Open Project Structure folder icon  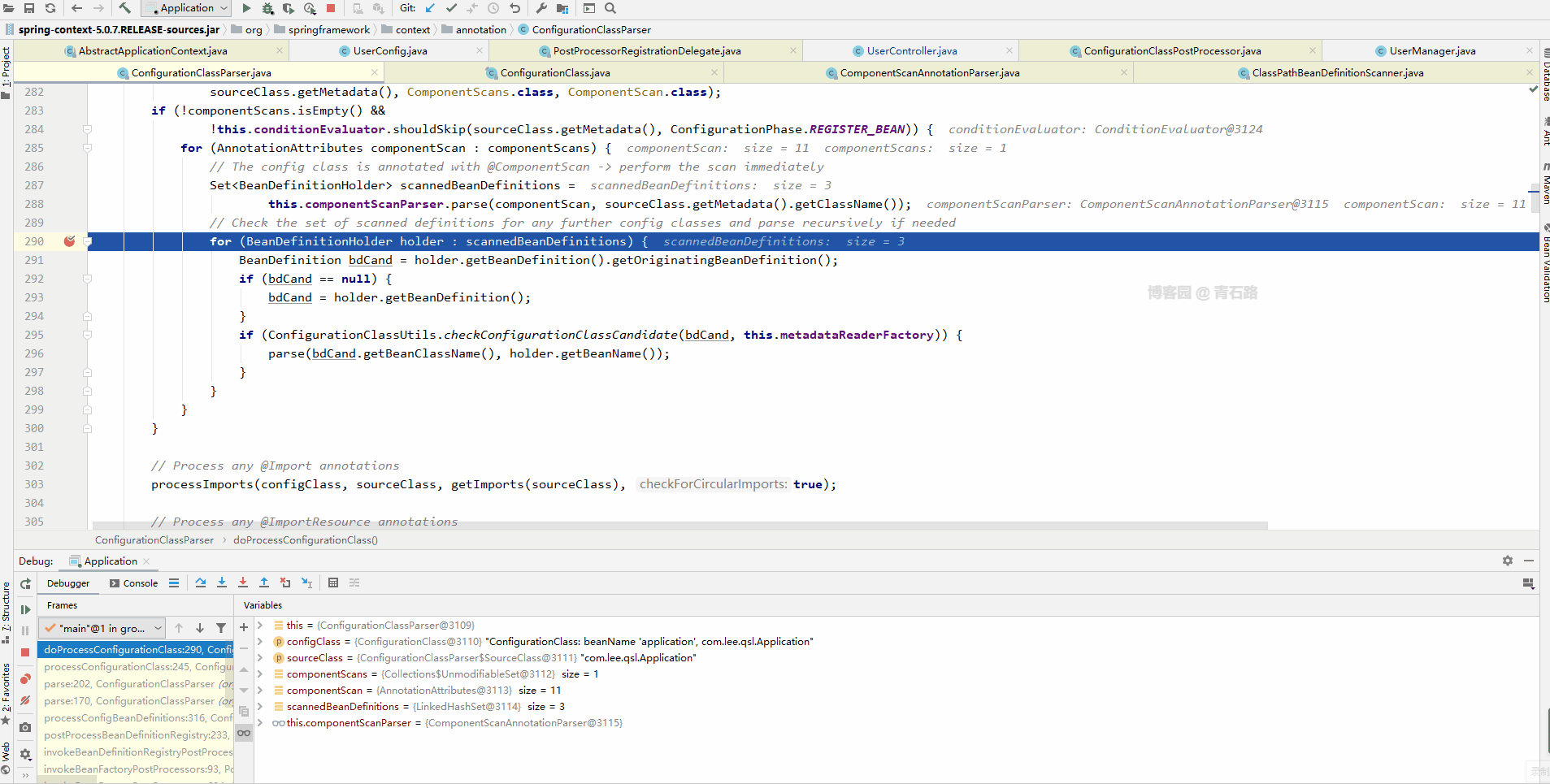click(562, 8)
